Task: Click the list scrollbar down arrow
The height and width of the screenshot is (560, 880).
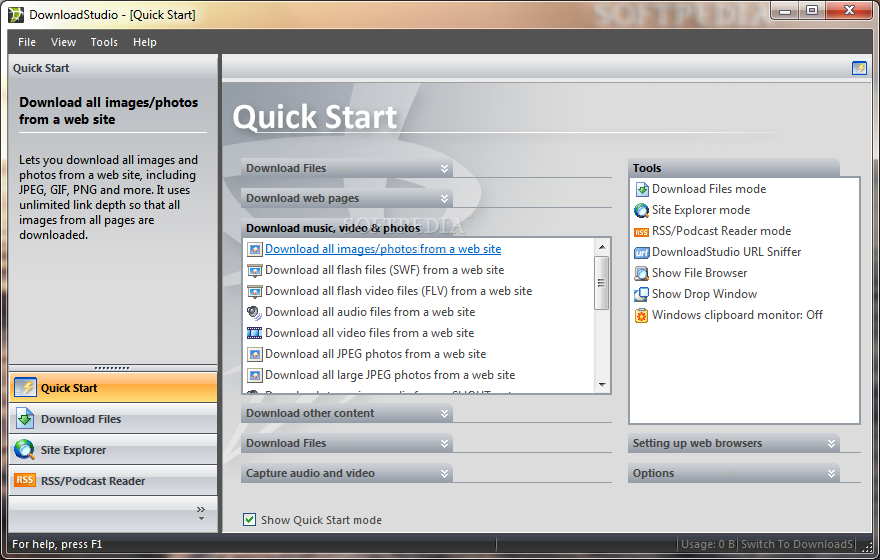Action: pyautogui.click(x=602, y=385)
